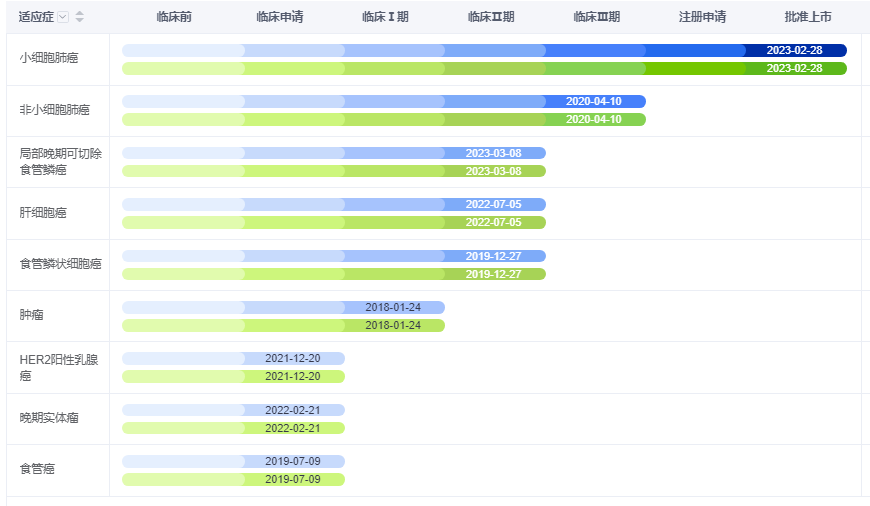Select the 临床申请 column header
This screenshot has width=870, height=506.
click(x=279, y=17)
